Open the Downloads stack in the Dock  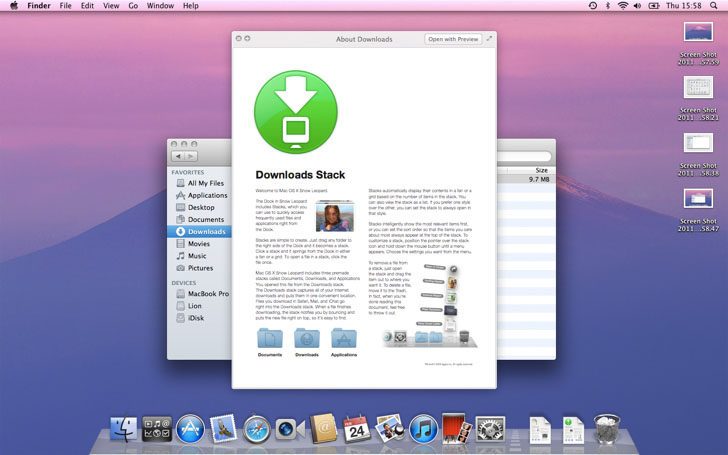coord(573,429)
